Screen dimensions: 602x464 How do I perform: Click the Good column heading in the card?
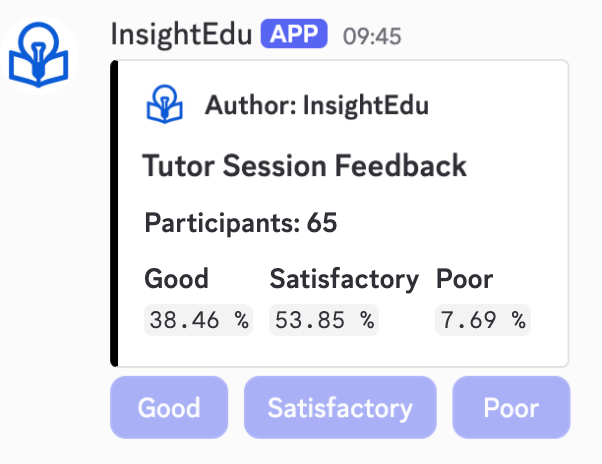coord(177,279)
